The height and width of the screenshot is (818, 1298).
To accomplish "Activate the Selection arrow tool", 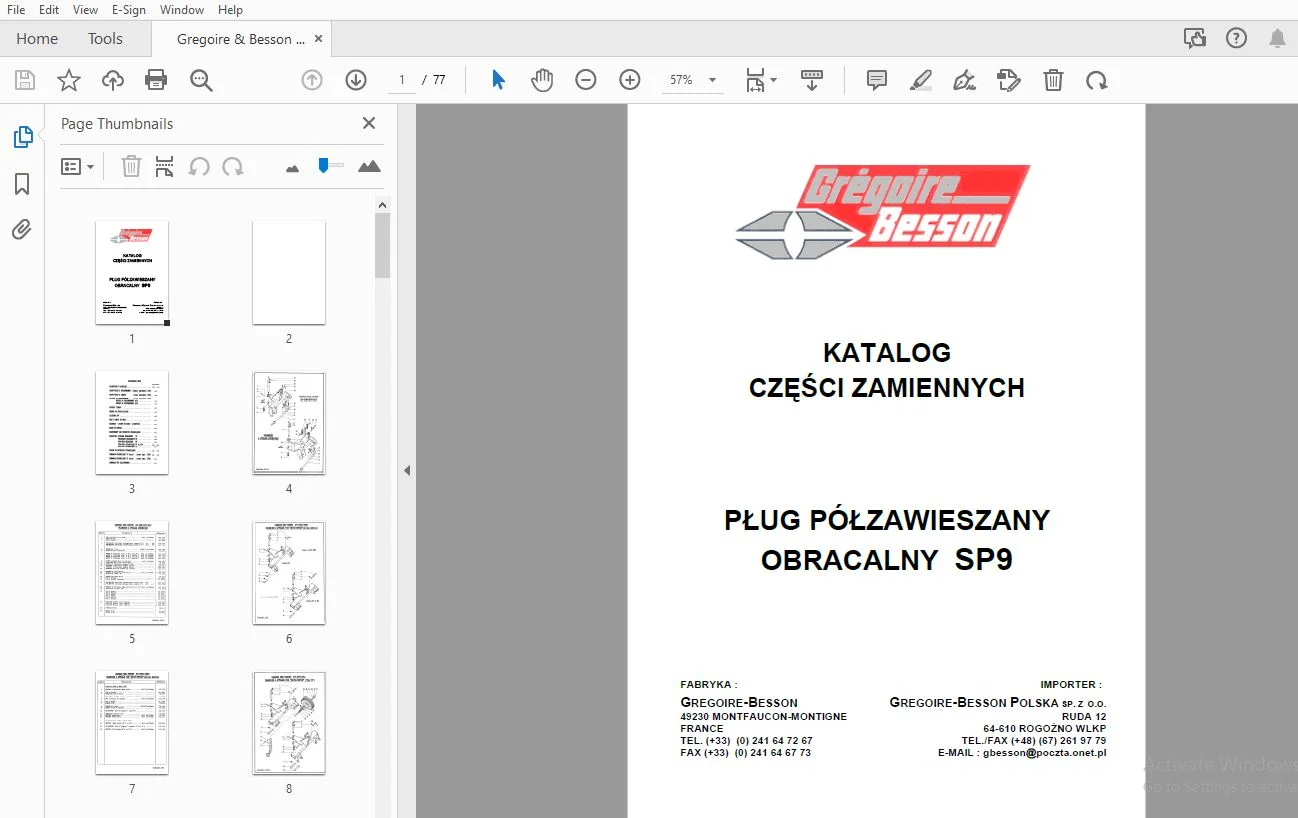I will pos(498,80).
